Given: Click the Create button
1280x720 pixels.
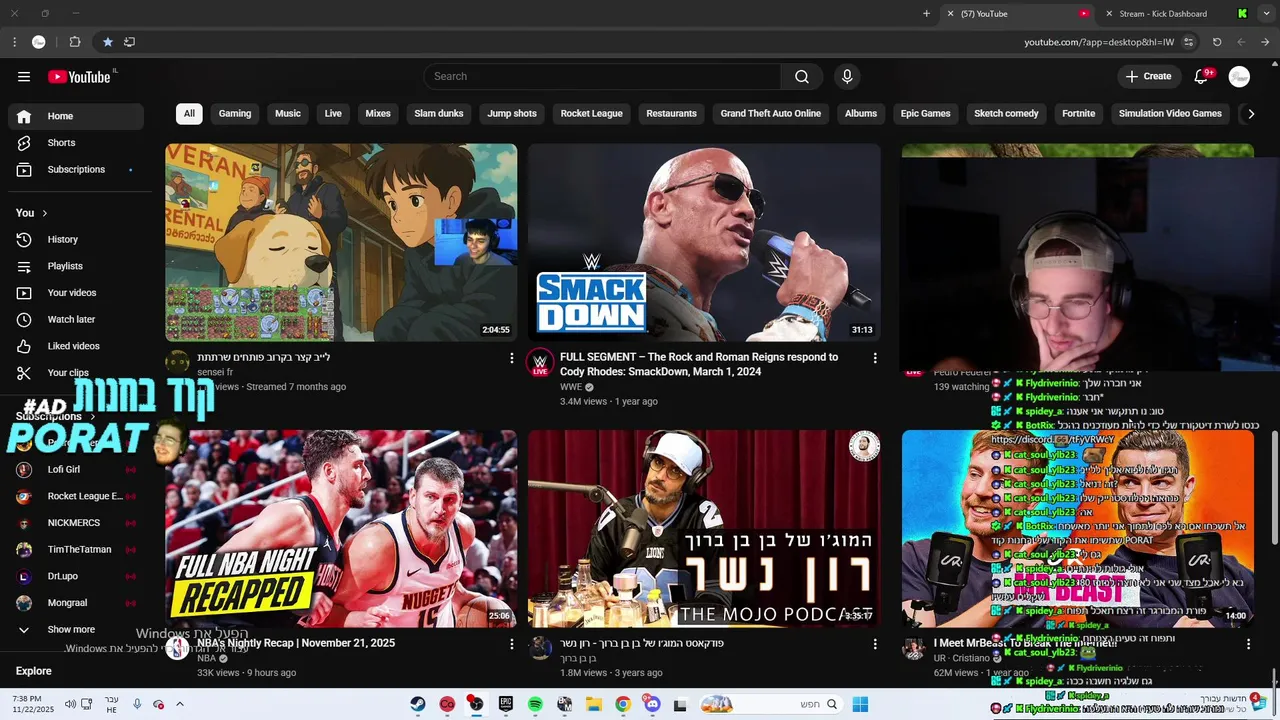Looking at the screenshot, I should pyautogui.click(x=1148, y=77).
